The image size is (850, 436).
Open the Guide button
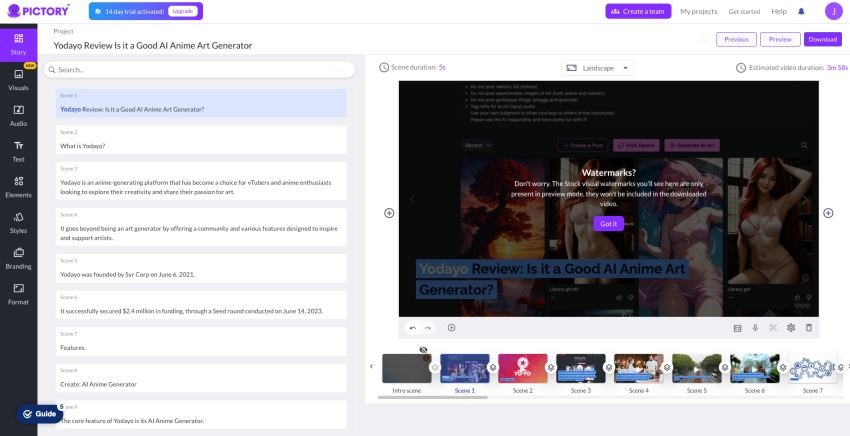coord(40,414)
